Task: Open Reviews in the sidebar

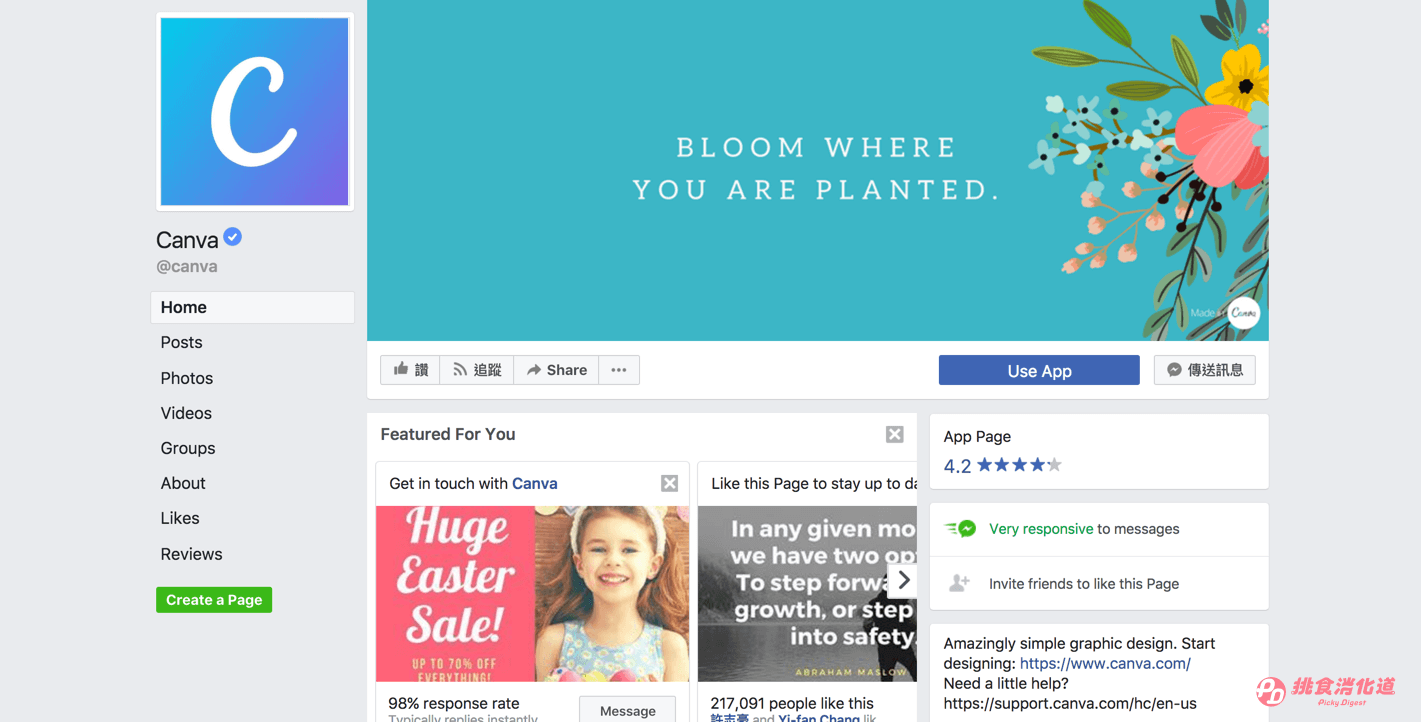Action: (x=191, y=554)
